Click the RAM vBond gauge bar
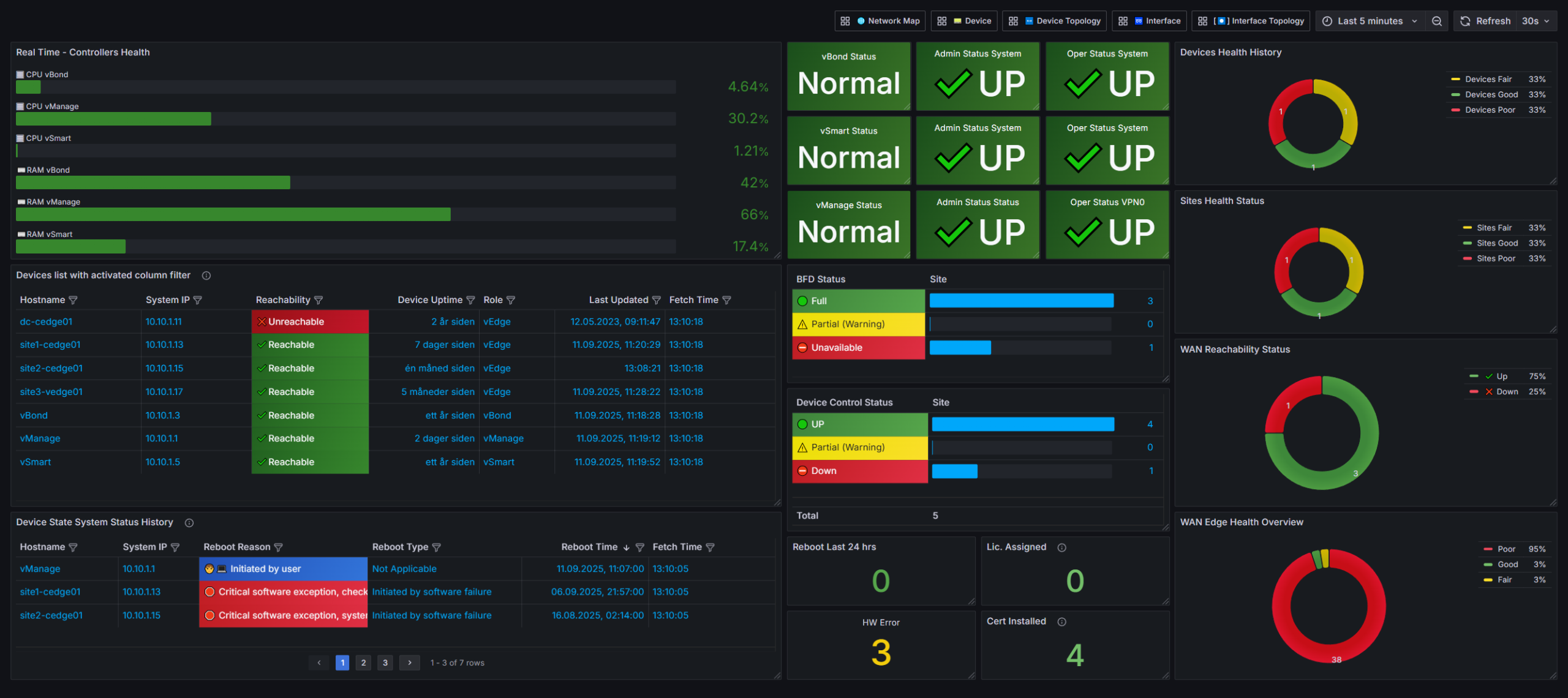The image size is (1568, 698). (346, 182)
